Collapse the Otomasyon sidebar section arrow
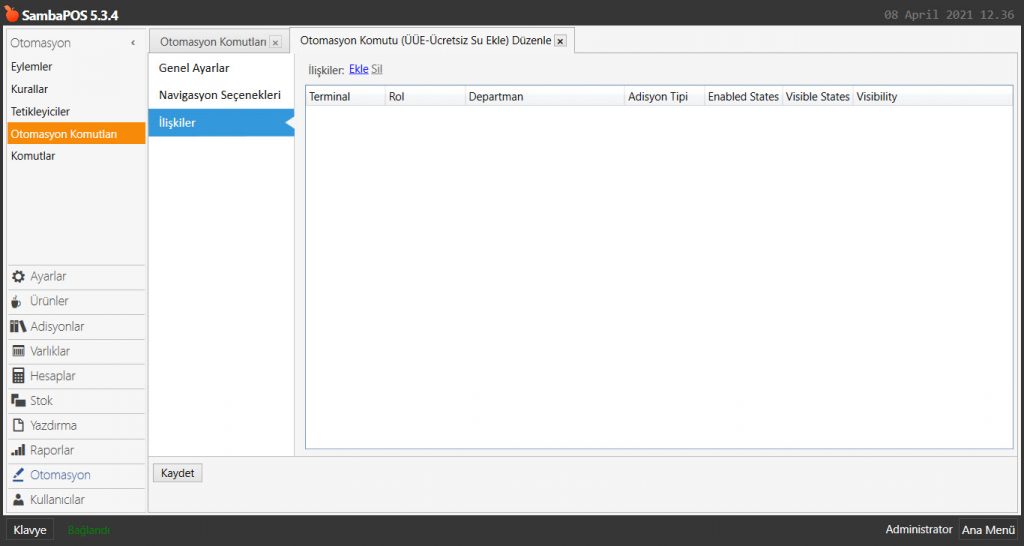Image resolution: width=1024 pixels, height=546 pixels. pos(133,43)
